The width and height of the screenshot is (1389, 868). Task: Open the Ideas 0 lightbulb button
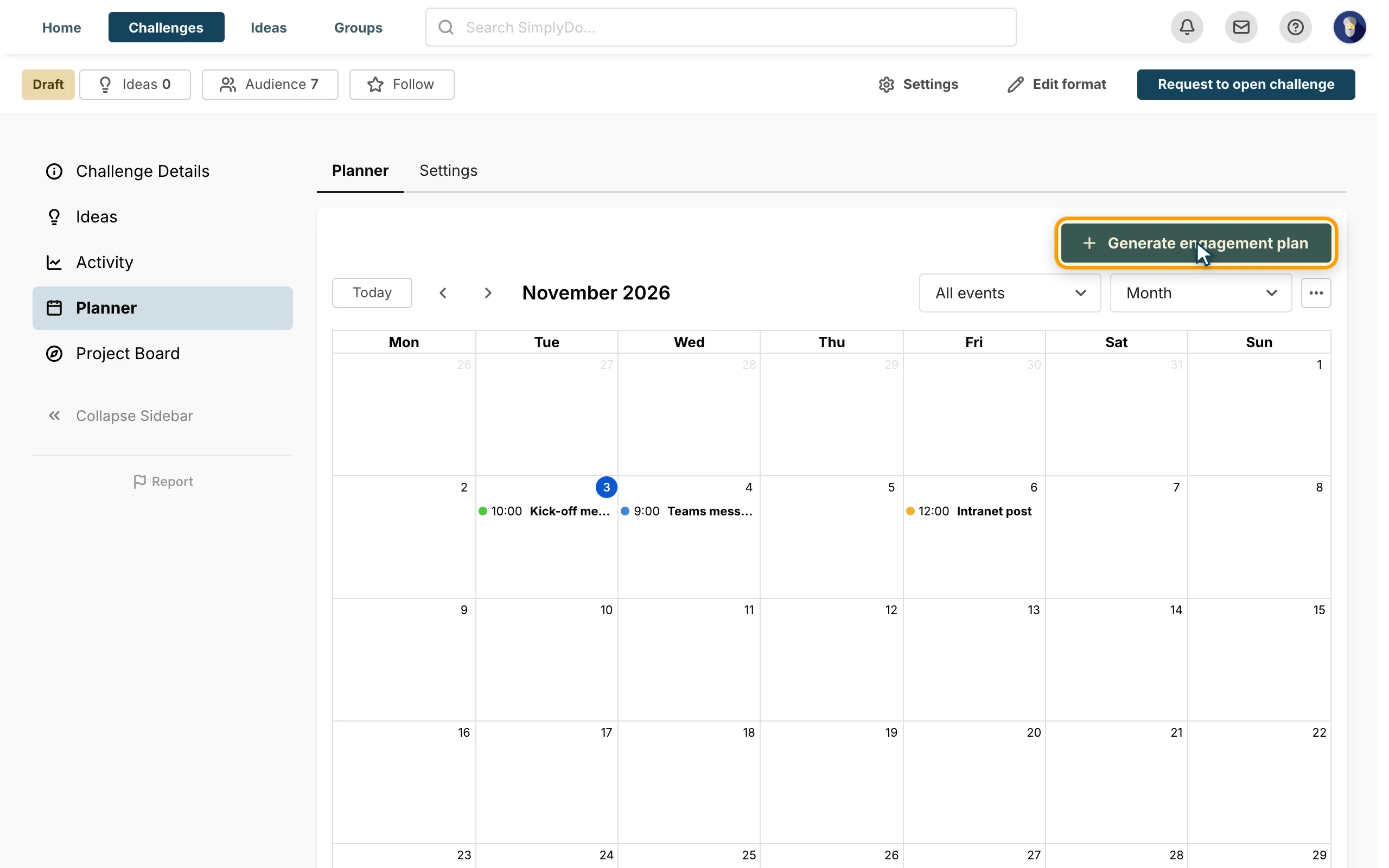pos(135,85)
